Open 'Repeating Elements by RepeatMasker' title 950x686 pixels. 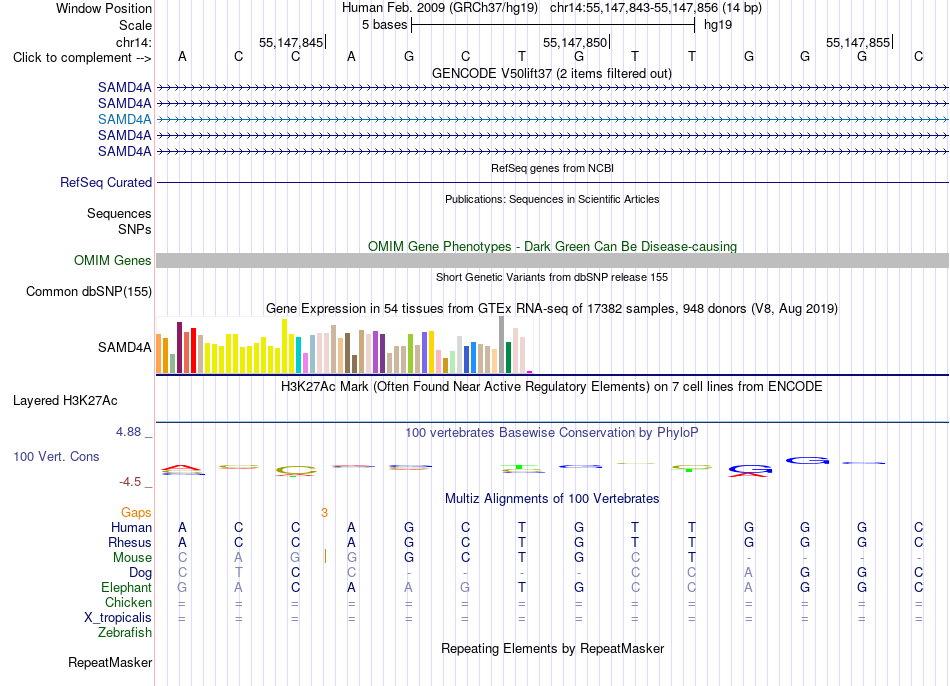click(552, 648)
